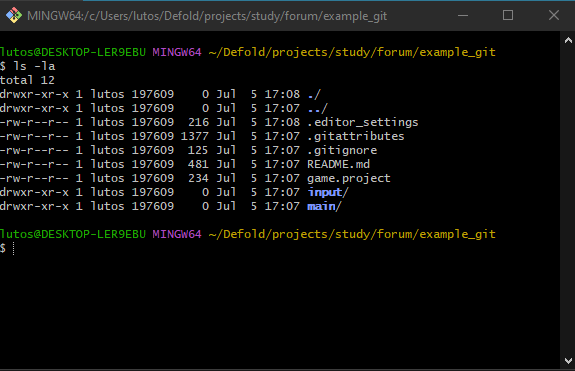This screenshot has width=575, height=371.
Task: Click the 'total 12' output line
Action: (x=27, y=80)
